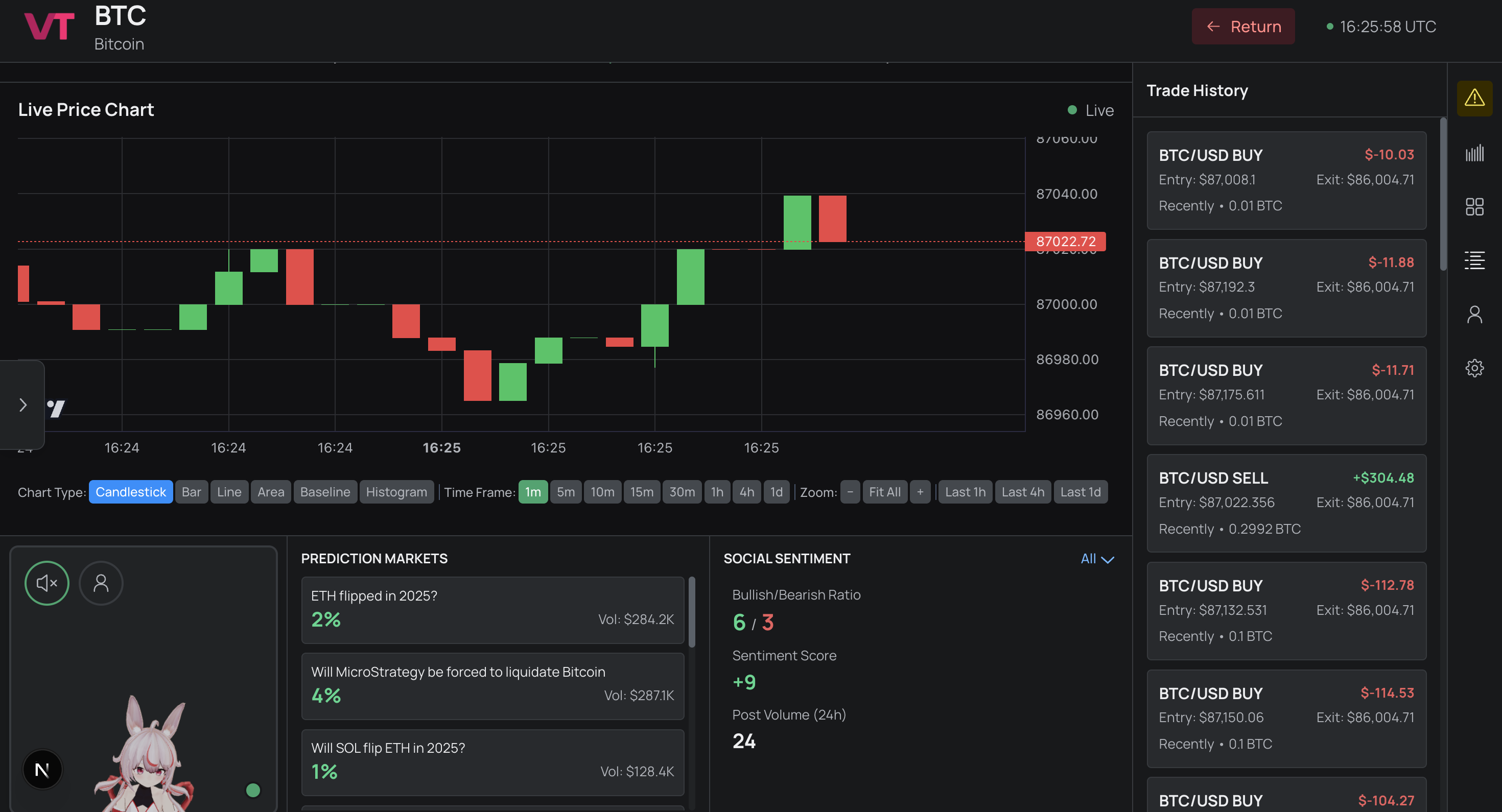Switch to the 5m time frame

click(565, 492)
